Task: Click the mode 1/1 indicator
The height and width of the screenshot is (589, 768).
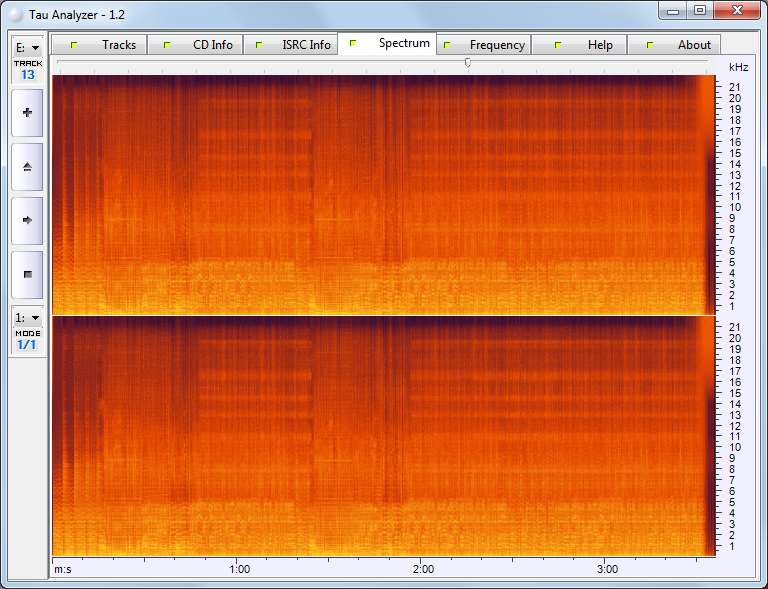Action: click(x=27, y=344)
